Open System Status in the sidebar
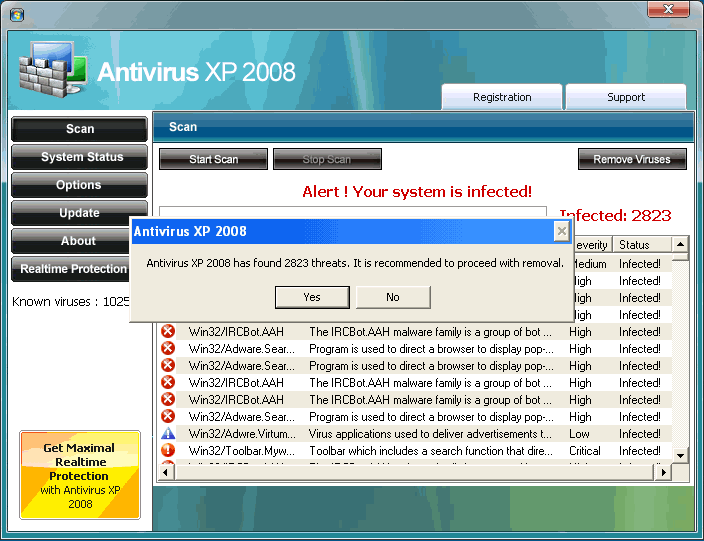Viewport: 704px width, 541px height. 79,157
